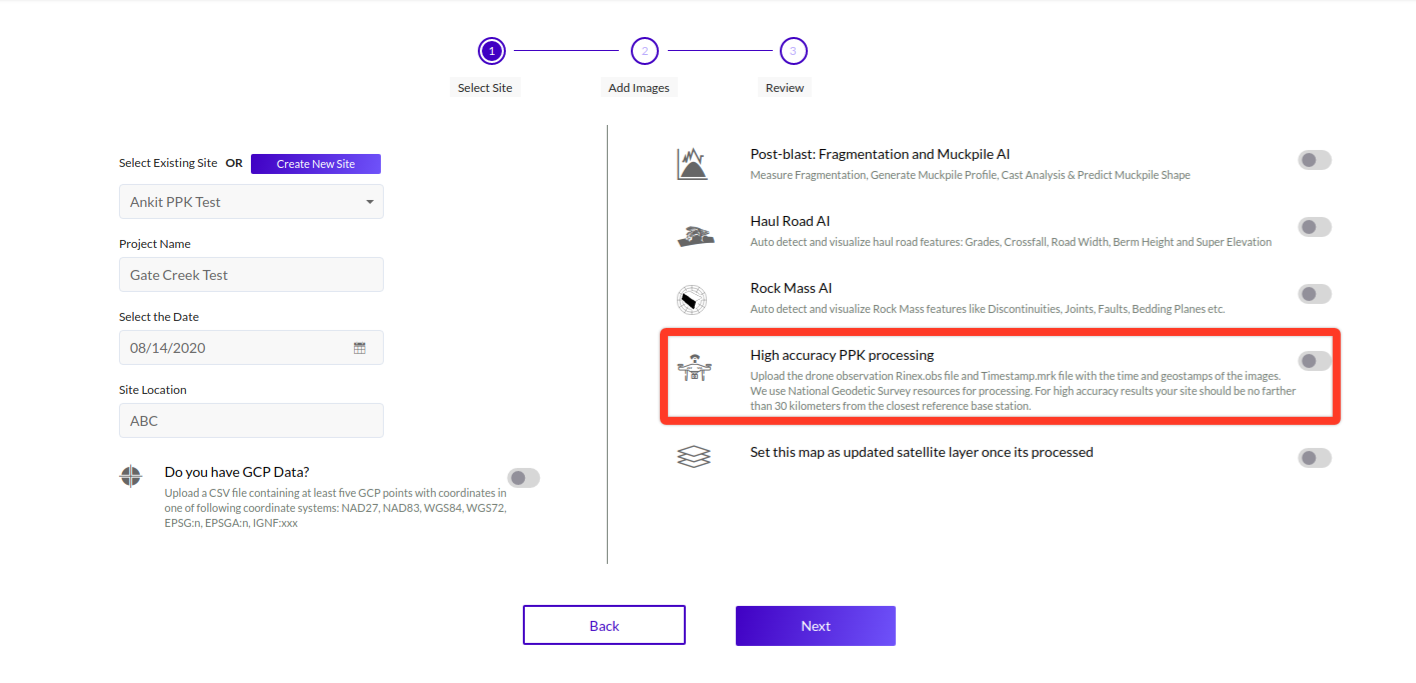The image size is (1416, 683).
Task: Click the Next button
Action: [x=815, y=626]
